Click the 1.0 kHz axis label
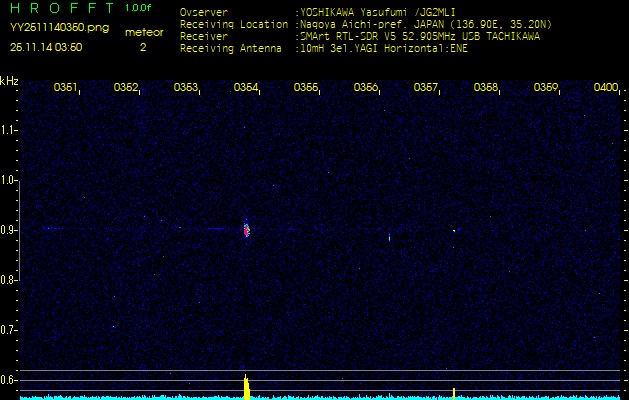629x400 pixels. (7, 181)
